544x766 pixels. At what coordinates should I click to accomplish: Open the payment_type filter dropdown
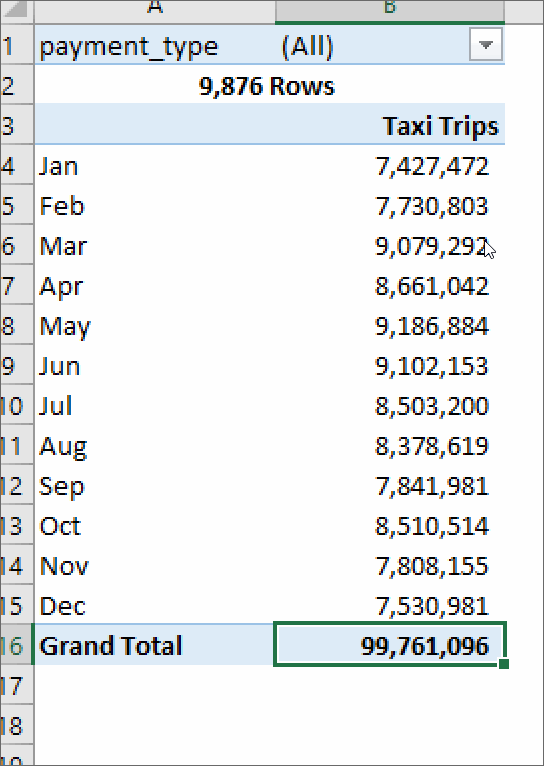pyautogui.click(x=485, y=44)
